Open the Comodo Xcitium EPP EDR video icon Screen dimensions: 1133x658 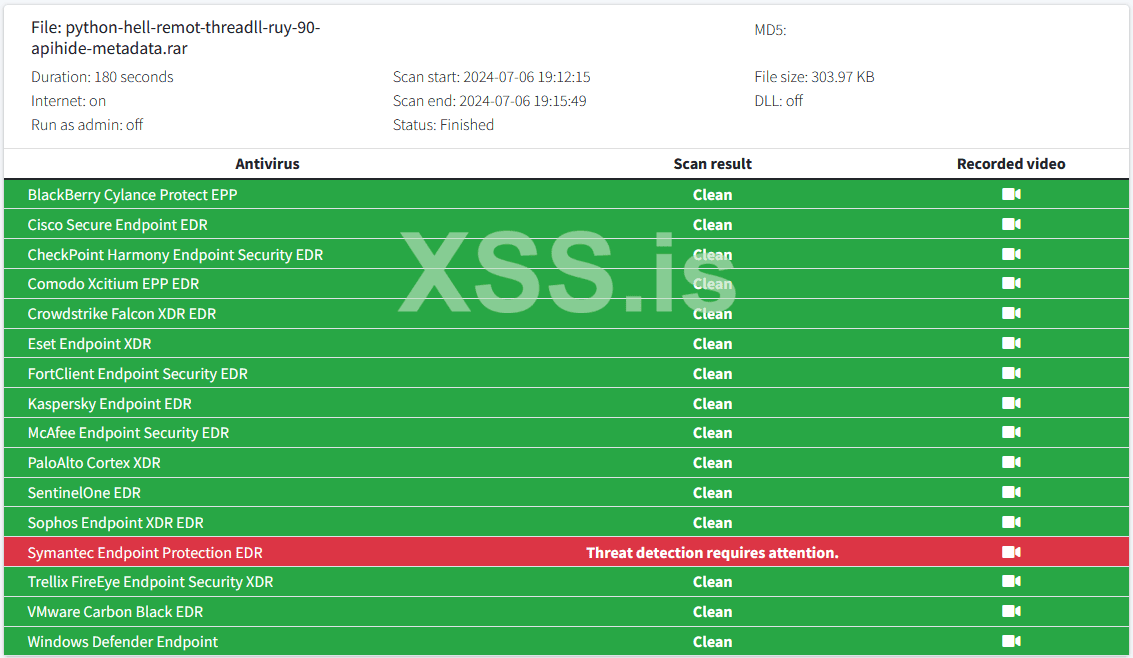coord(1011,283)
